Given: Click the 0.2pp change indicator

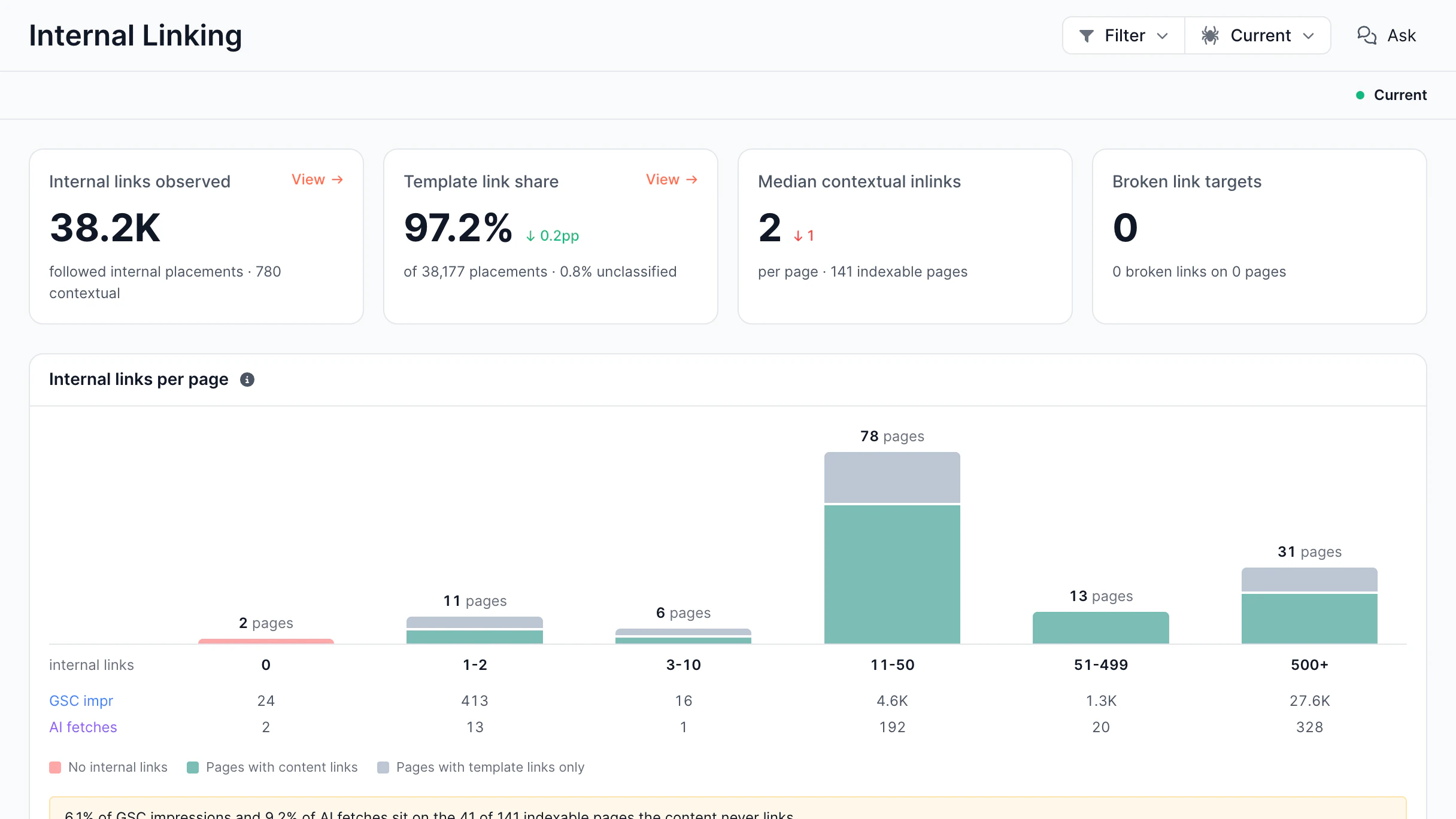Looking at the screenshot, I should [x=552, y=236].
